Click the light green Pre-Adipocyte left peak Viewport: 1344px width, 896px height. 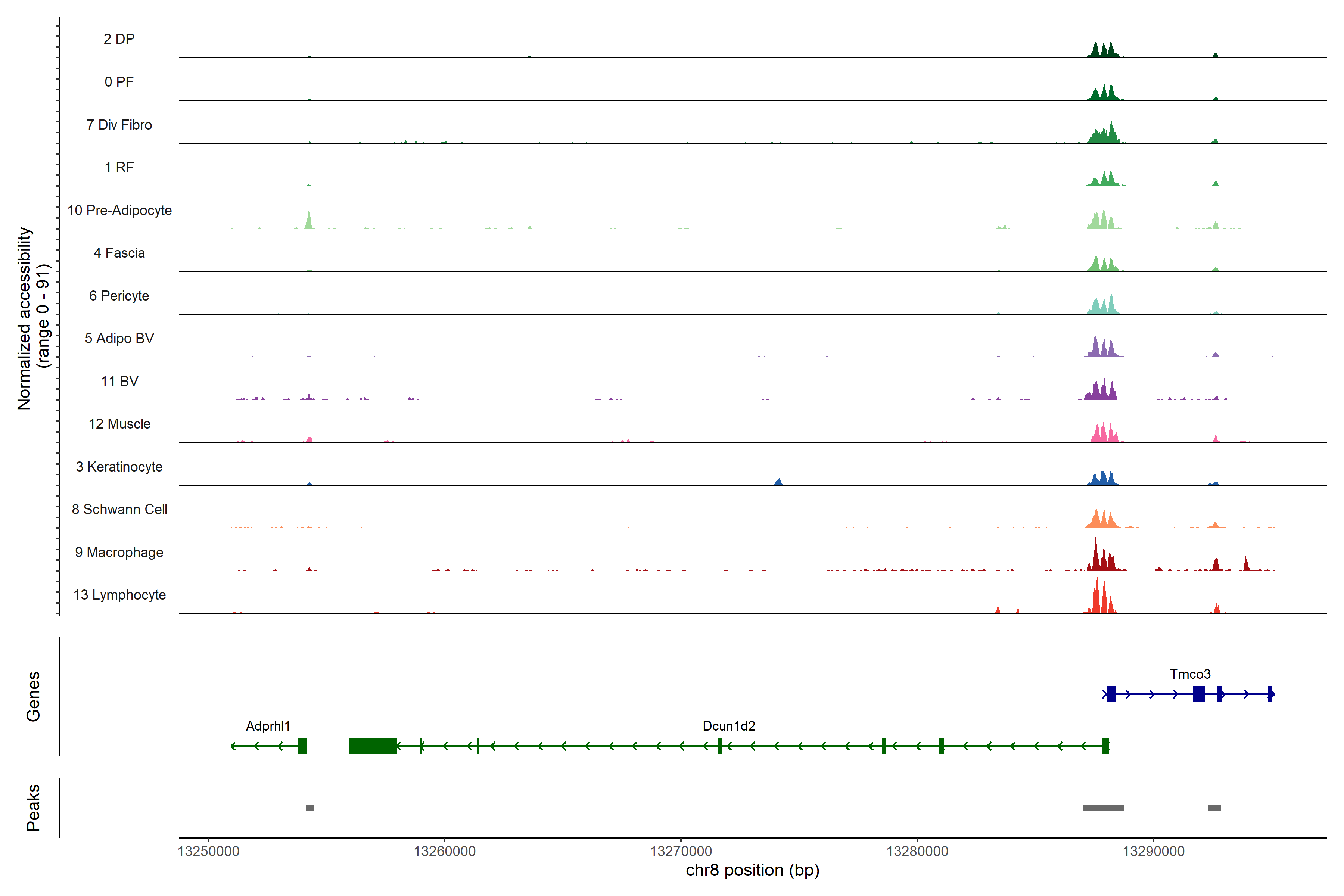[x=309, y=222]
